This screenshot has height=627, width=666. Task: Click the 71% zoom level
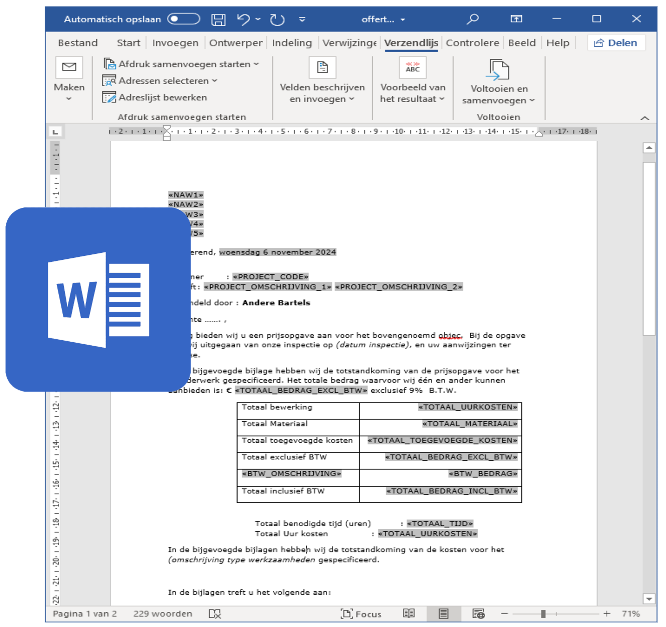click(631, 614)
